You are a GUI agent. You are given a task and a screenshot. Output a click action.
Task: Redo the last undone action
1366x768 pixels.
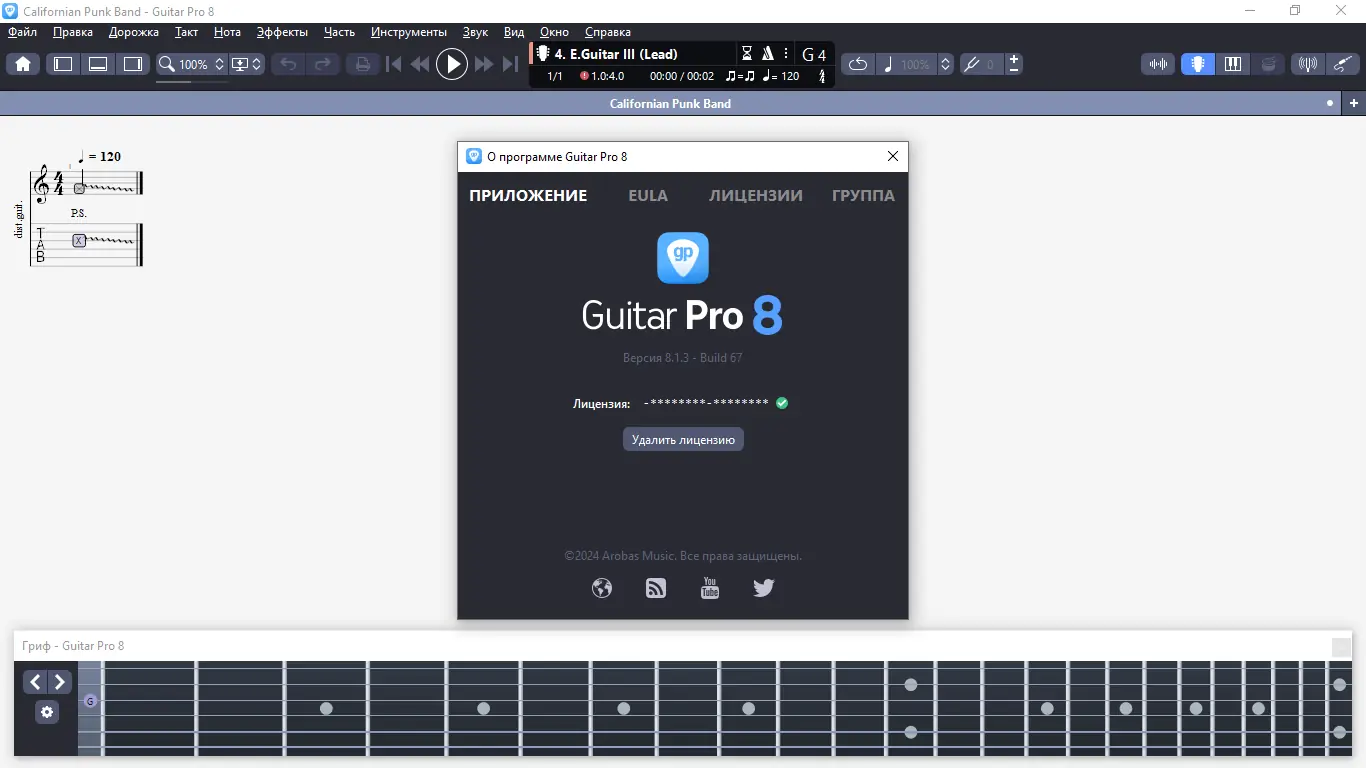323,64
